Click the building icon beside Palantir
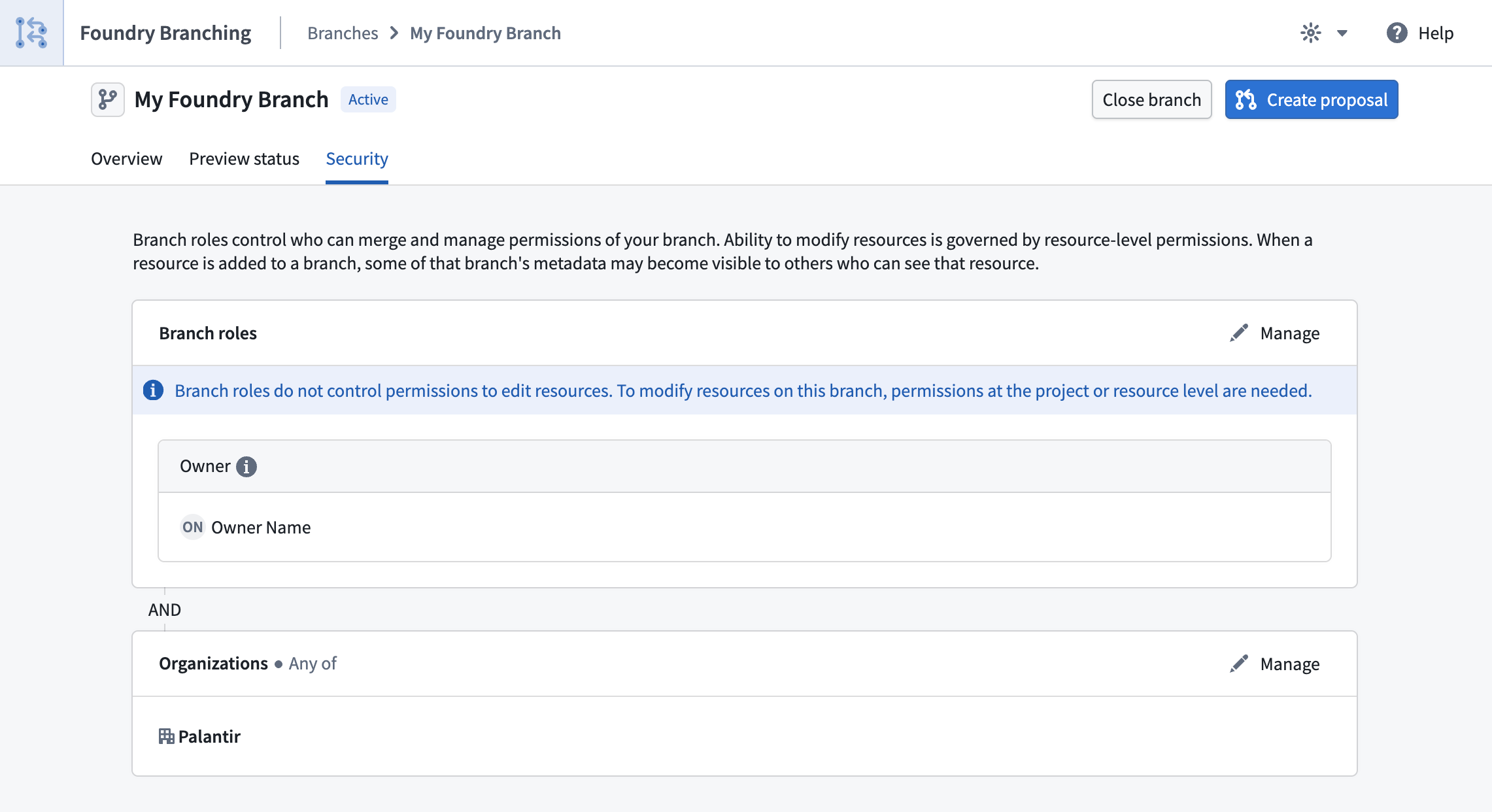The width and height of the screenshot is (1492, 812). click(166, 736)
